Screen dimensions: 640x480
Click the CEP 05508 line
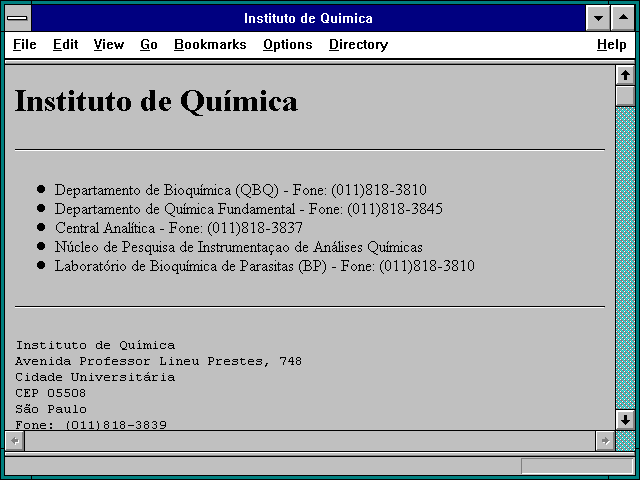(x=51, y=393)
